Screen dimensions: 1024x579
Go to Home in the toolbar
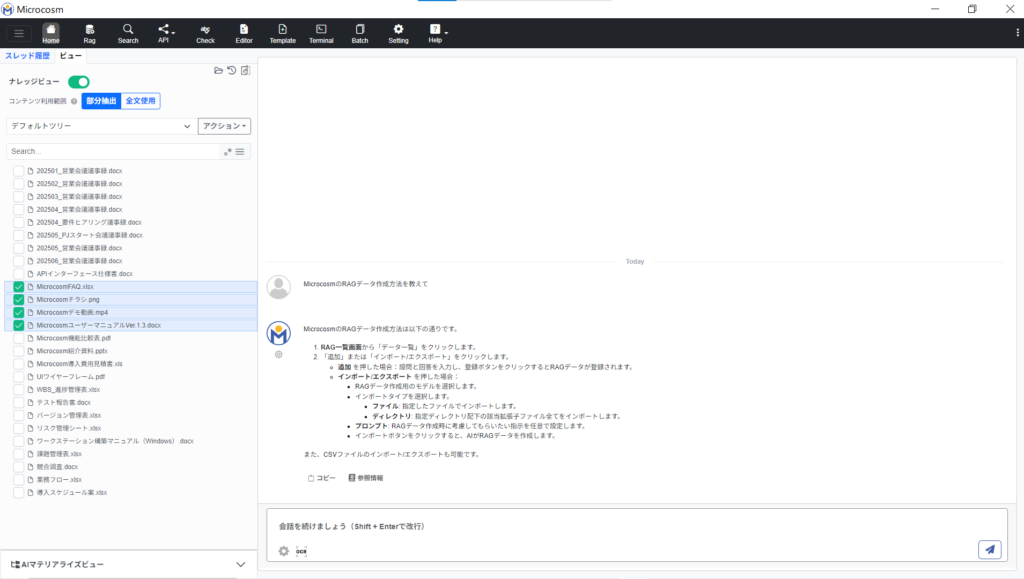tap(51, 33)
